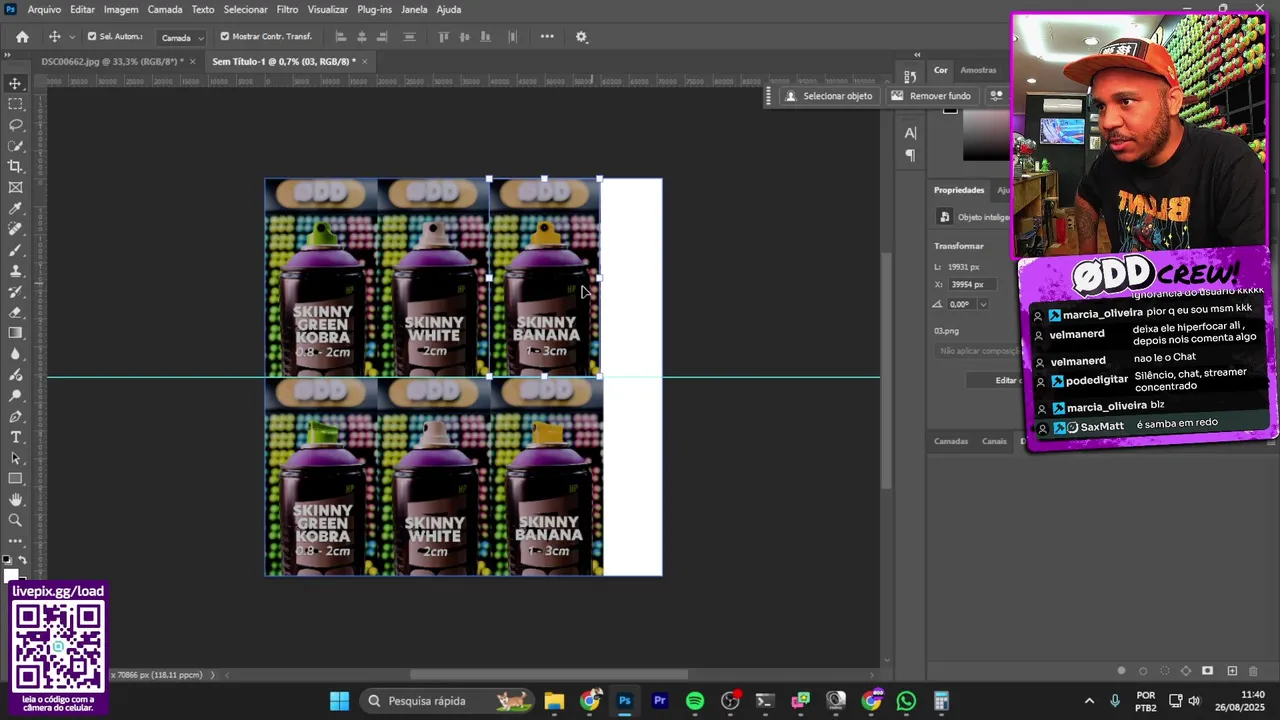This screenshot has height=720, width=1280.
Task: Open the Character panel icon
Action: coord(910,133)
